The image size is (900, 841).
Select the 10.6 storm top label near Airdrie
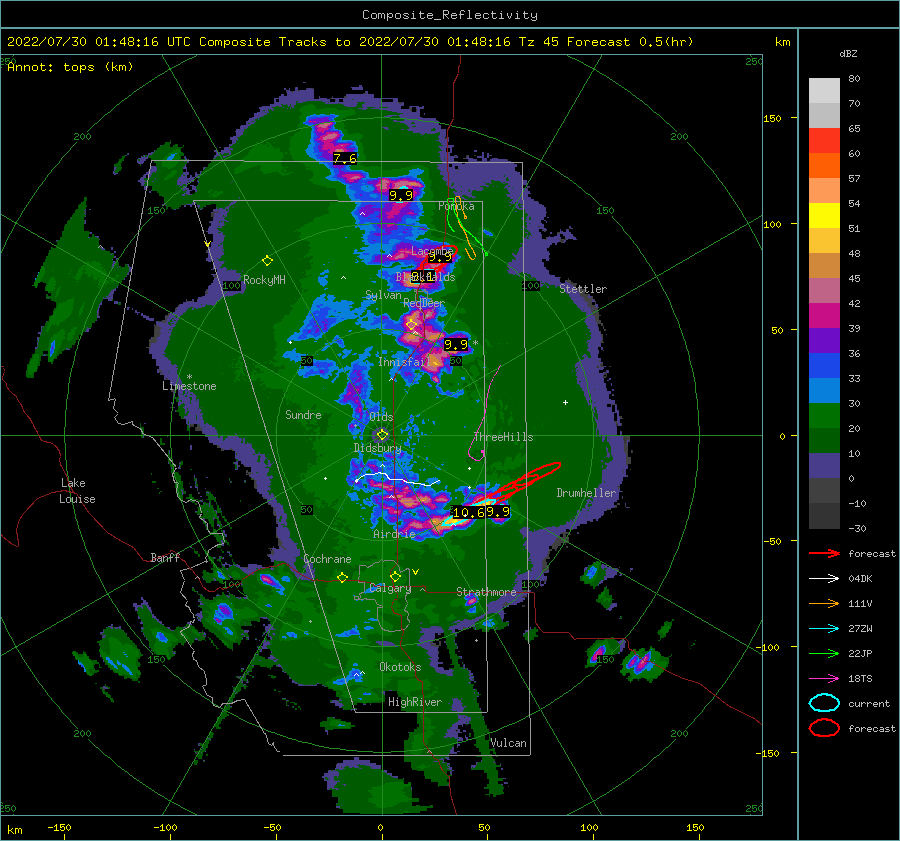pyautogui.click(x=469, y=512)
